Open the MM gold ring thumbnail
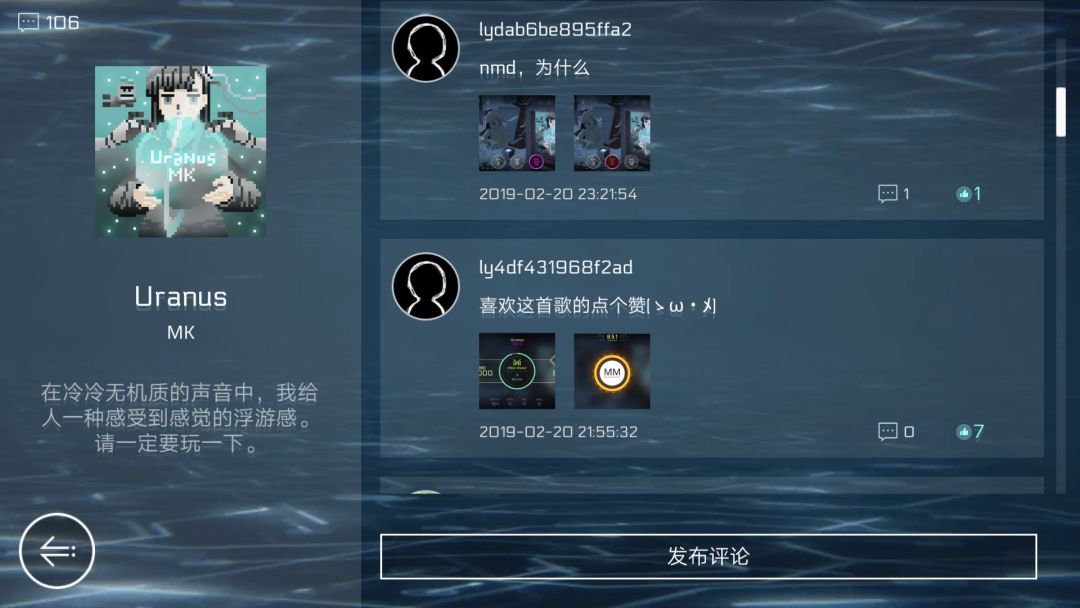The width and height of the screenshot is (1080, 608). [x=612, y=371]
